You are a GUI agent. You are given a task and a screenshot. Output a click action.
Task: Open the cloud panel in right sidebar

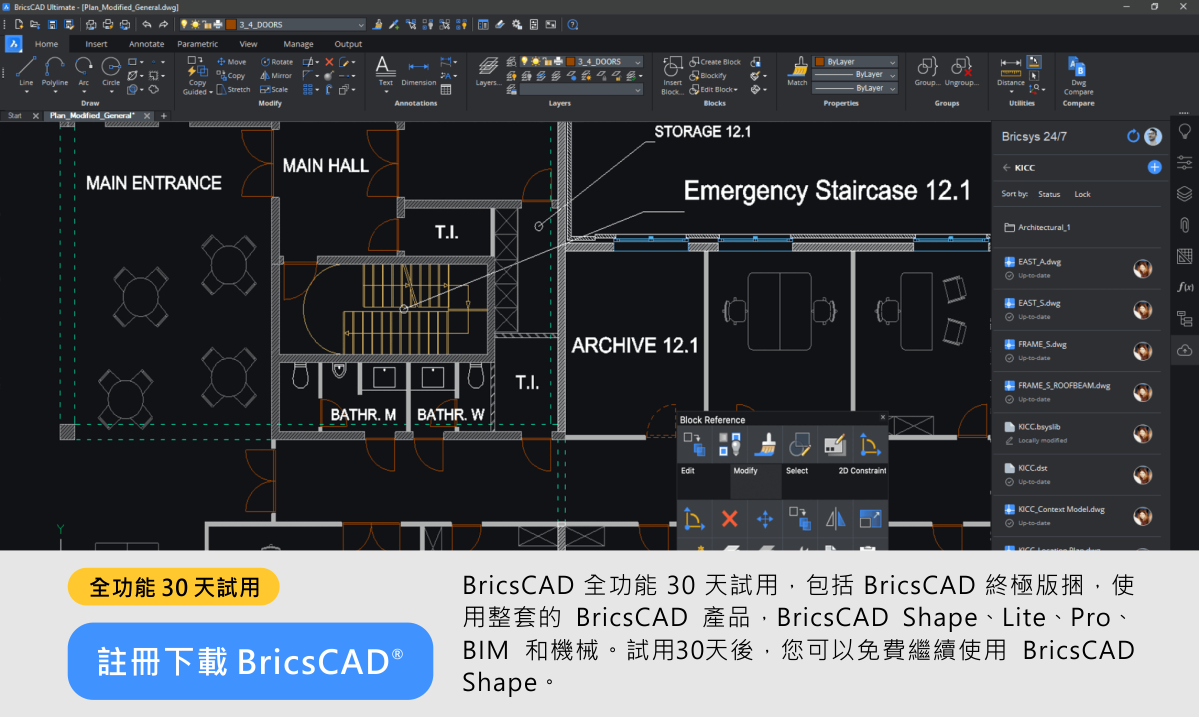click(1184, 351)
